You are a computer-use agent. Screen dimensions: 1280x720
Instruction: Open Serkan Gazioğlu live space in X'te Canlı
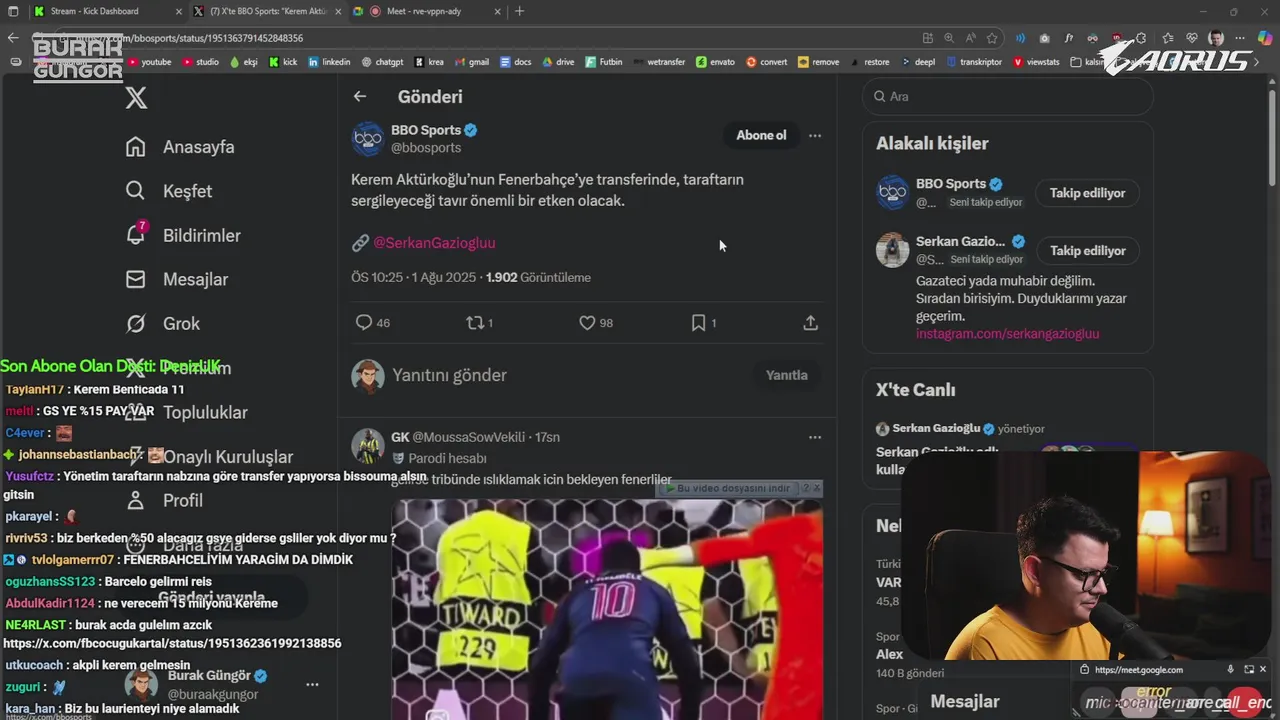[x=1007, y=450]
